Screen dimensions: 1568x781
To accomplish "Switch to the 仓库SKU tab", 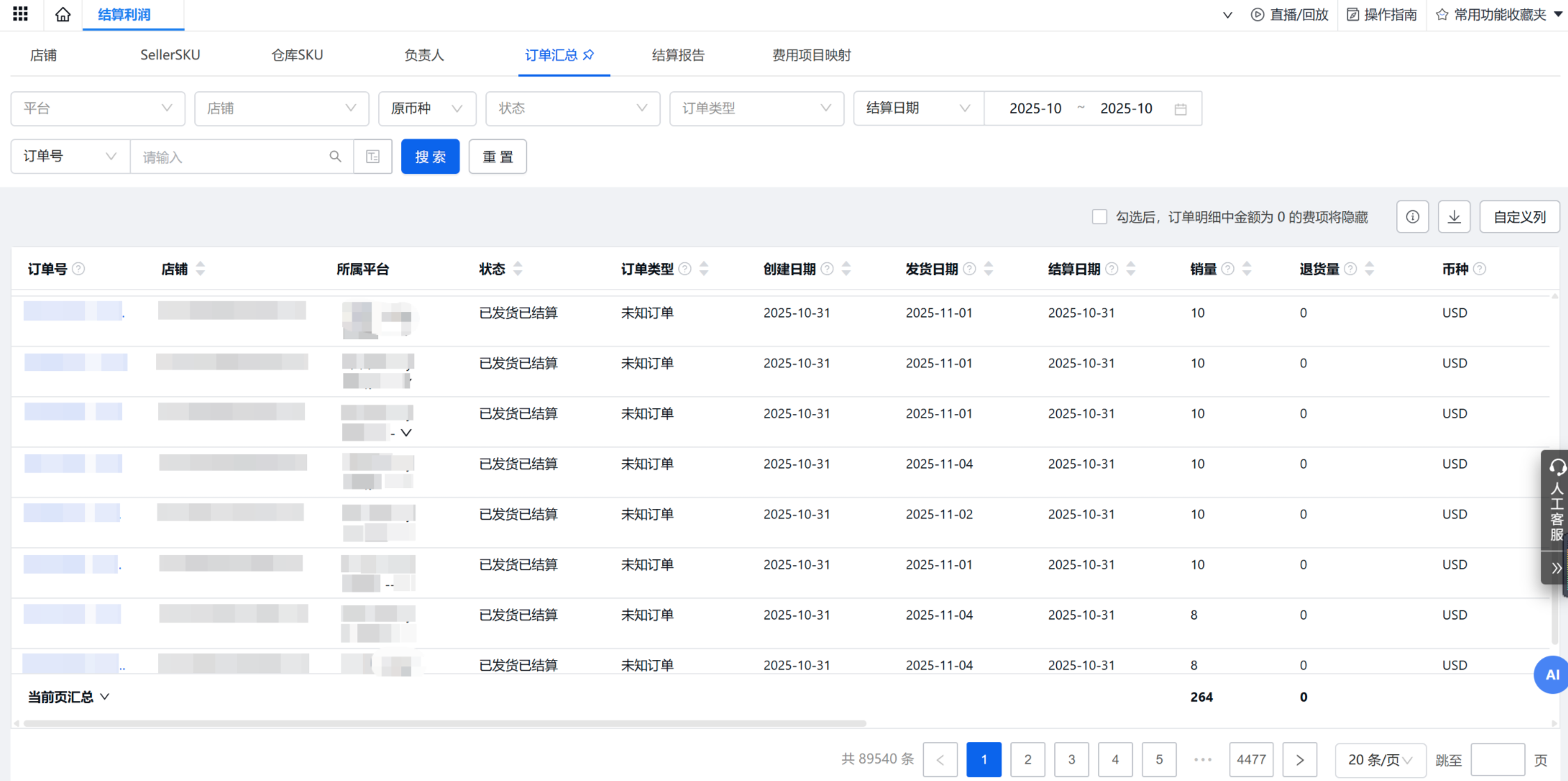I will click(297, 55).
